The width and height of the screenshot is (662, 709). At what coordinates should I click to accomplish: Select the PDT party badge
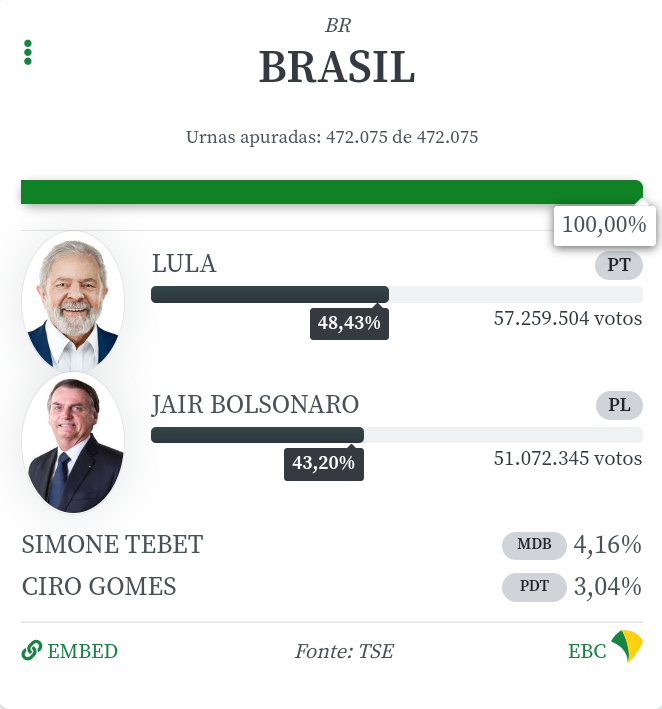[x=534, y=587]
